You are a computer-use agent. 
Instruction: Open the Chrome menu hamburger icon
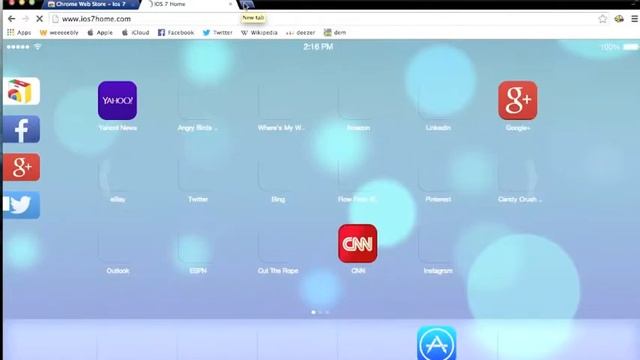(x=635, y=19)
